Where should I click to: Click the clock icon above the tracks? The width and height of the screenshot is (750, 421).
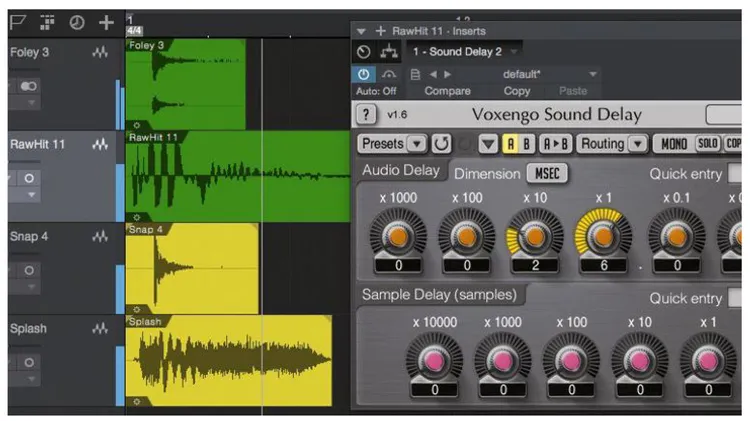tap(77, 22)
